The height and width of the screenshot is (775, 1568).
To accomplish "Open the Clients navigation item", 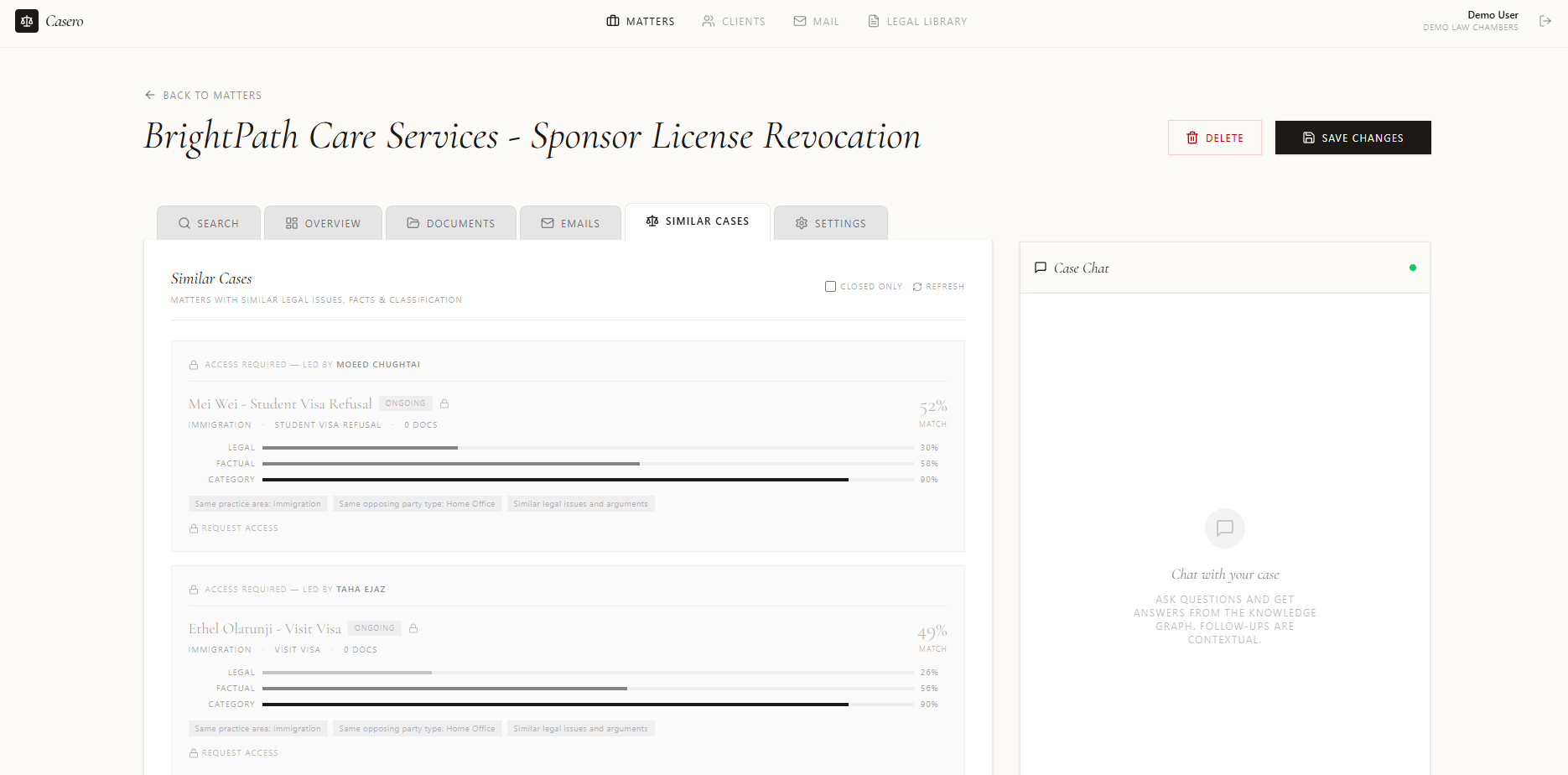I will [x=734, y=21].
